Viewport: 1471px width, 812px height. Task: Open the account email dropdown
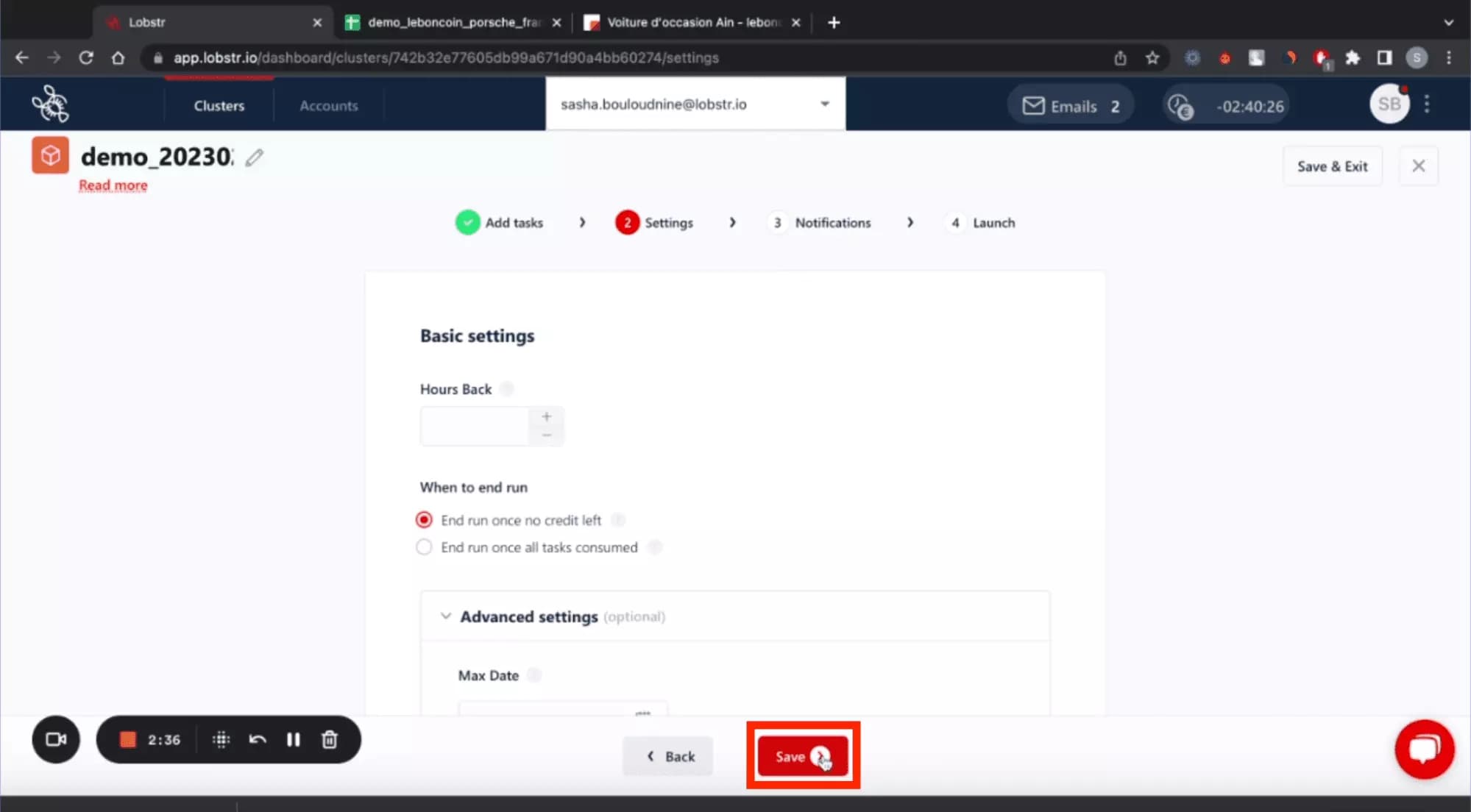tap(824, 104)
